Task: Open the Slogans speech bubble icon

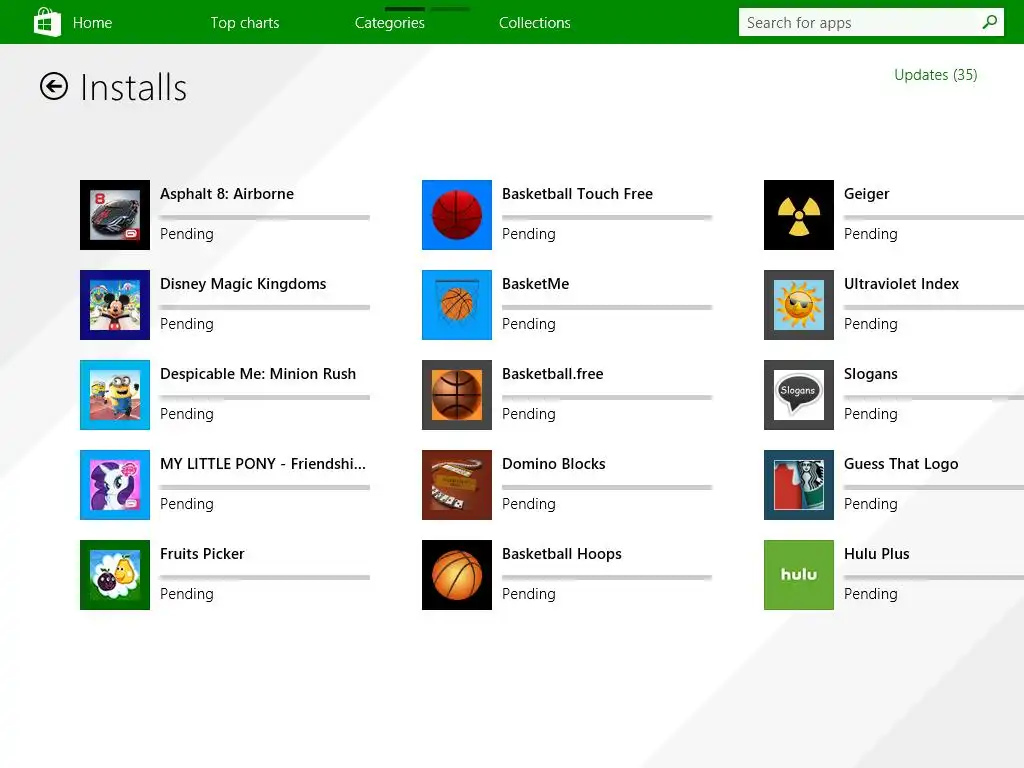Action: tap(799, 395)
